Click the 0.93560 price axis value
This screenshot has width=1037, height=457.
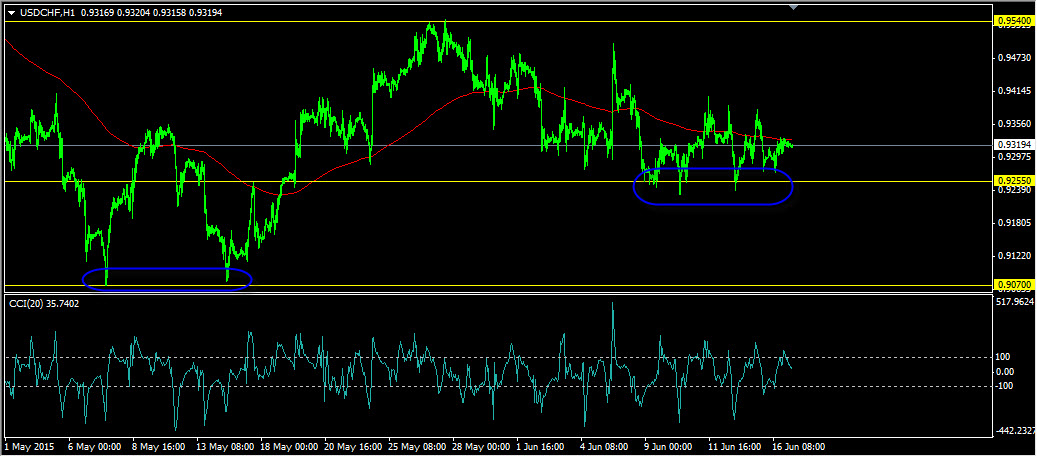tap(1015, 124)
